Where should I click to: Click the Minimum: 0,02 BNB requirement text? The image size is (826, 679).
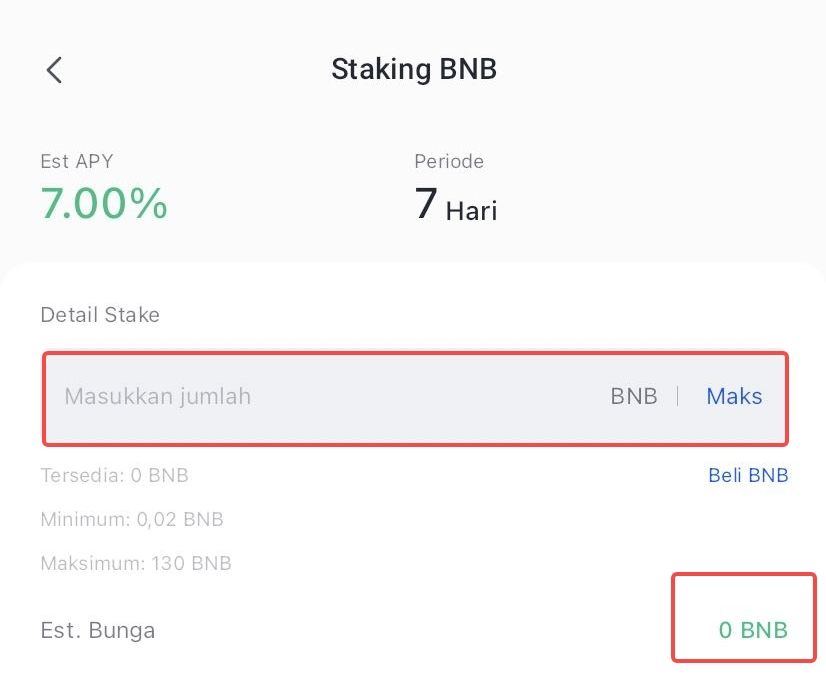[x=131, y=519]
